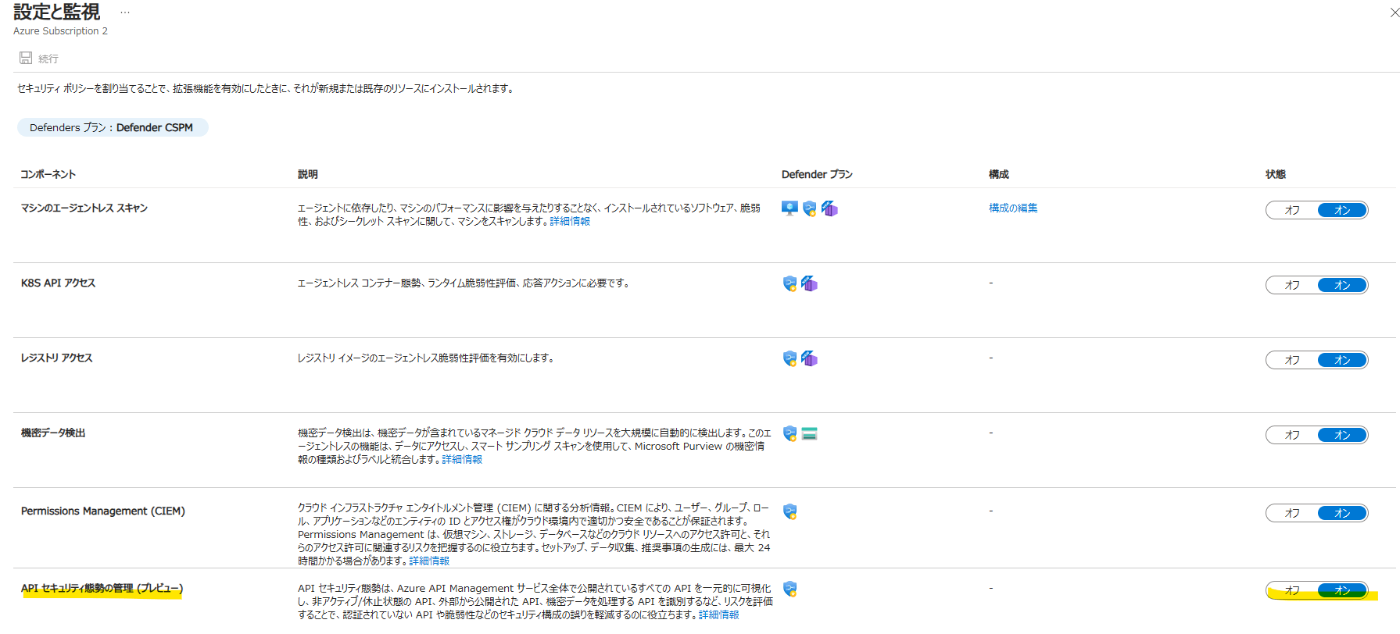Open 詳細情報 link in API セキュリティ態勢 description
The width and height of the screenshot is (1400, 634).
719,615
